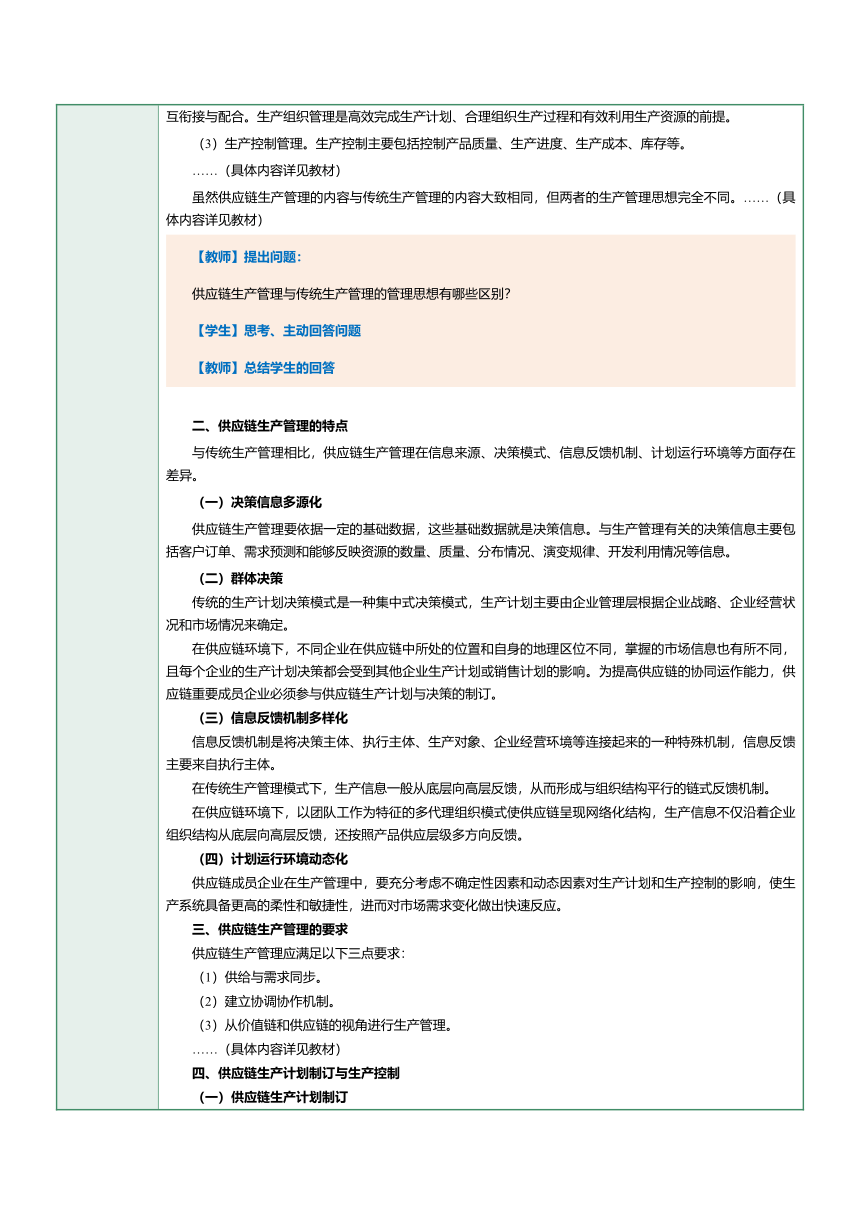This screenshot has height=1216, width=860.
Task: Select the top line starting '互衔接与配合'
Action: (x=449, y=116)
